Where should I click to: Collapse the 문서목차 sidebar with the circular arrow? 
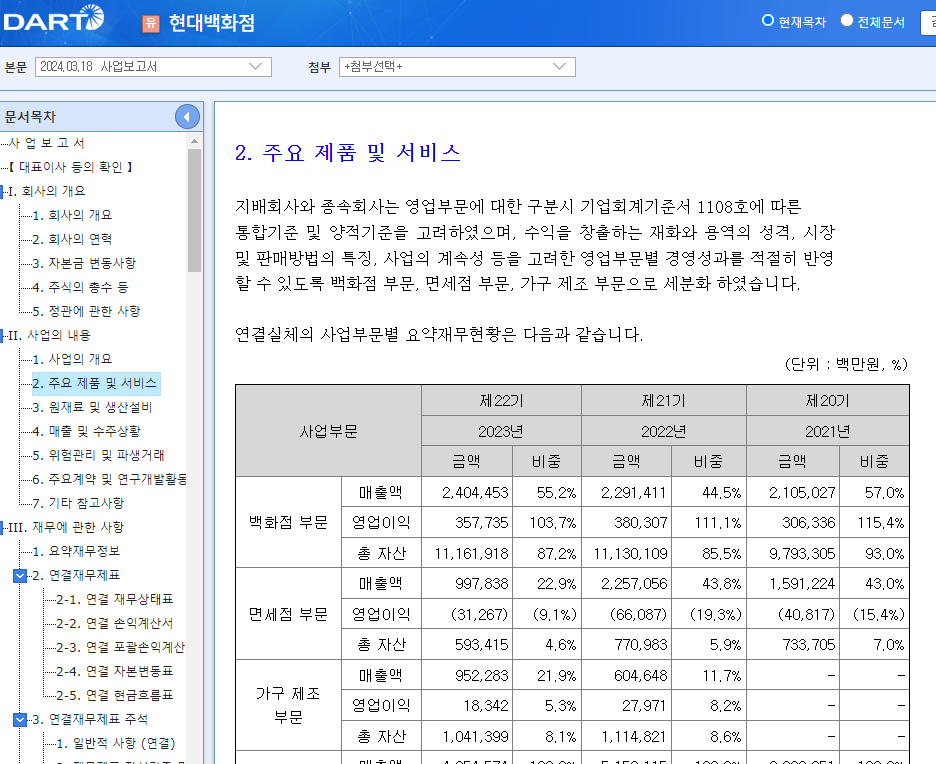pos(186,115)
